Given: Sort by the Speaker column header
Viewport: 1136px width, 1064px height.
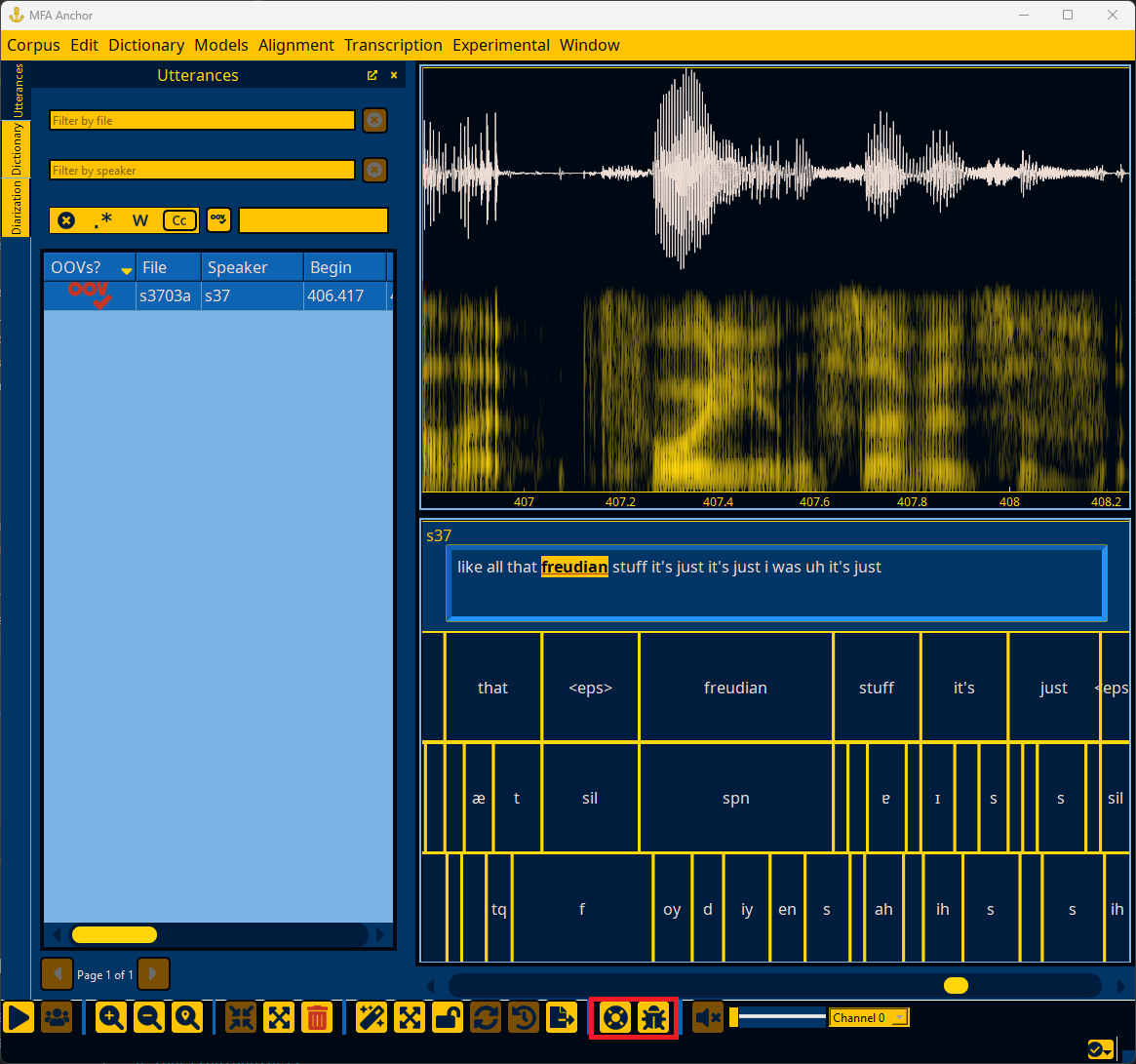Looking at the screenshot, I should click(x=253, y=267).
